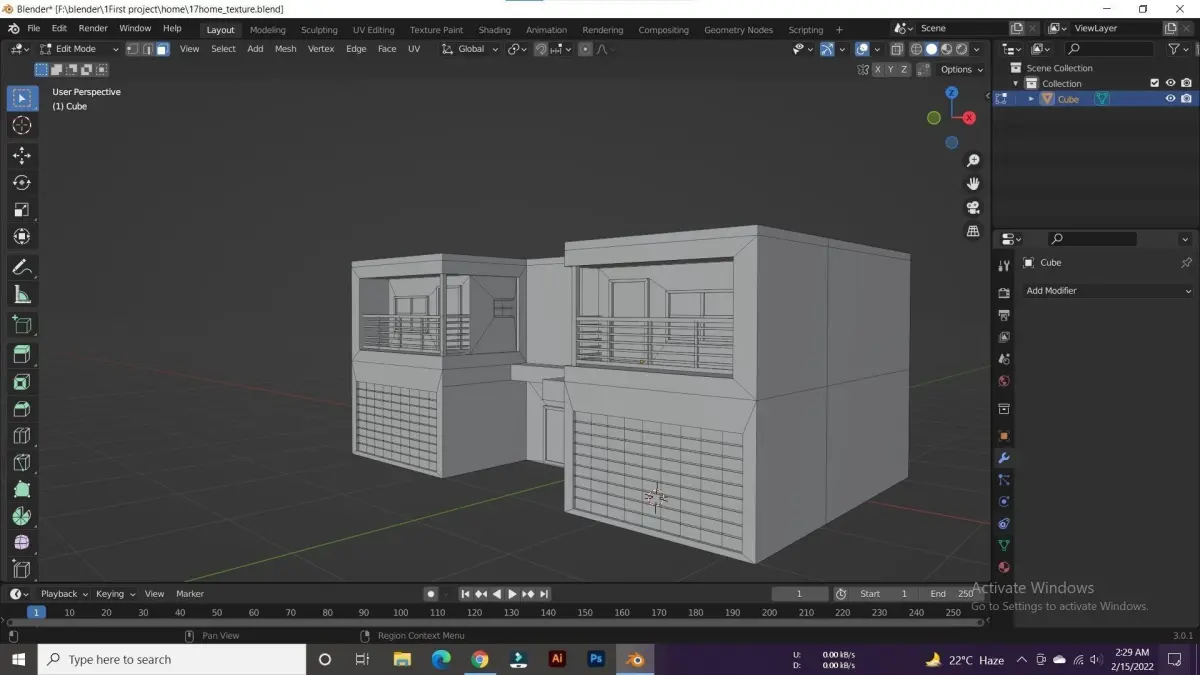Select the Bevel tool
The height and width of the screenshot is (675, 1200).
click(x=22, y=409)
